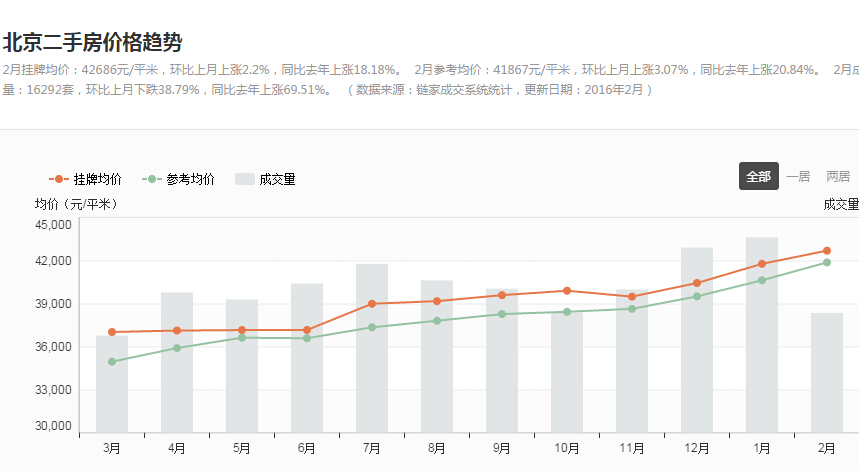Toggle the 挂牌均价 legend series
The width and height of the screenshot is (859, 471).
click(86, 179)
